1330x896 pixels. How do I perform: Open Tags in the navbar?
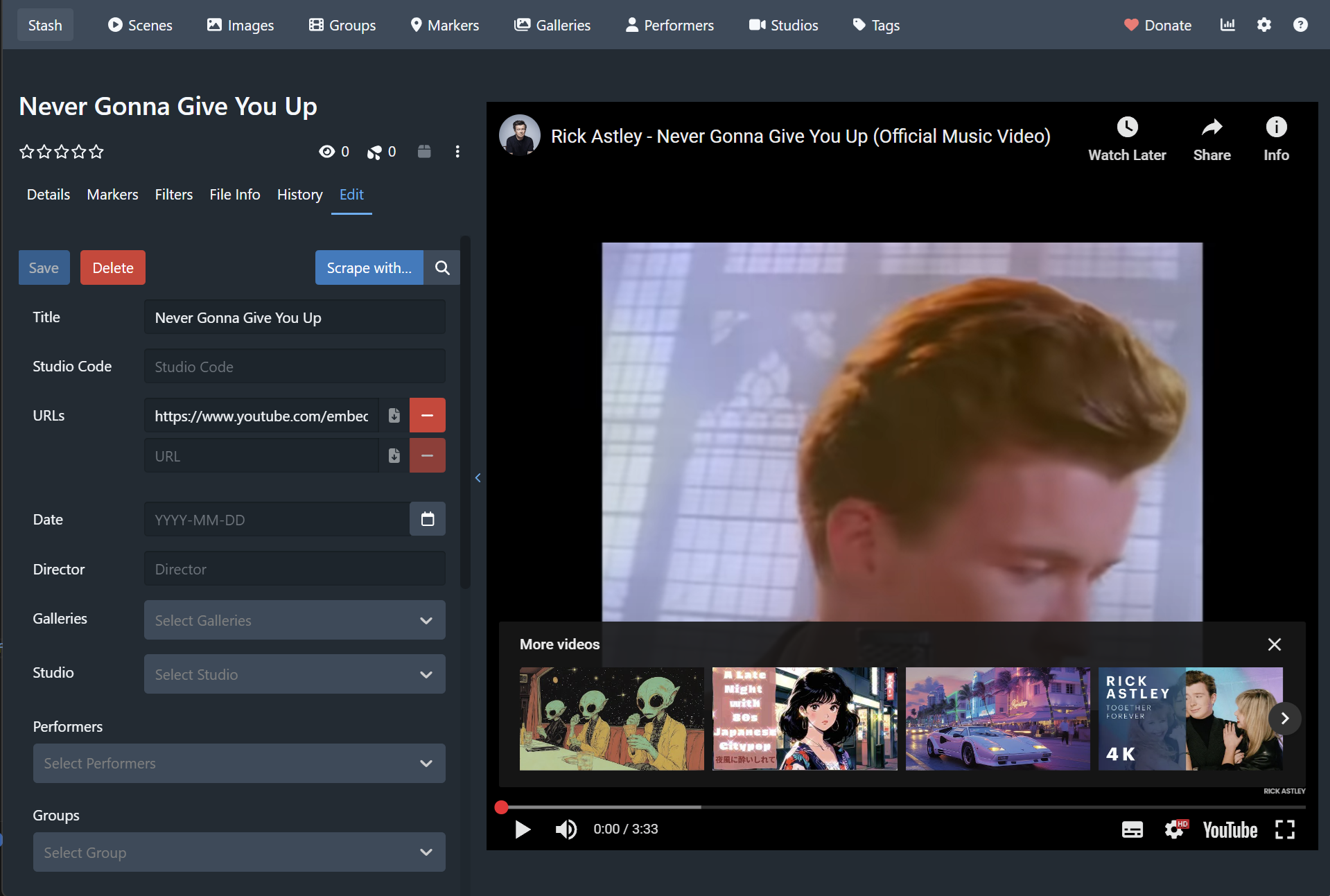click(876, 25)
